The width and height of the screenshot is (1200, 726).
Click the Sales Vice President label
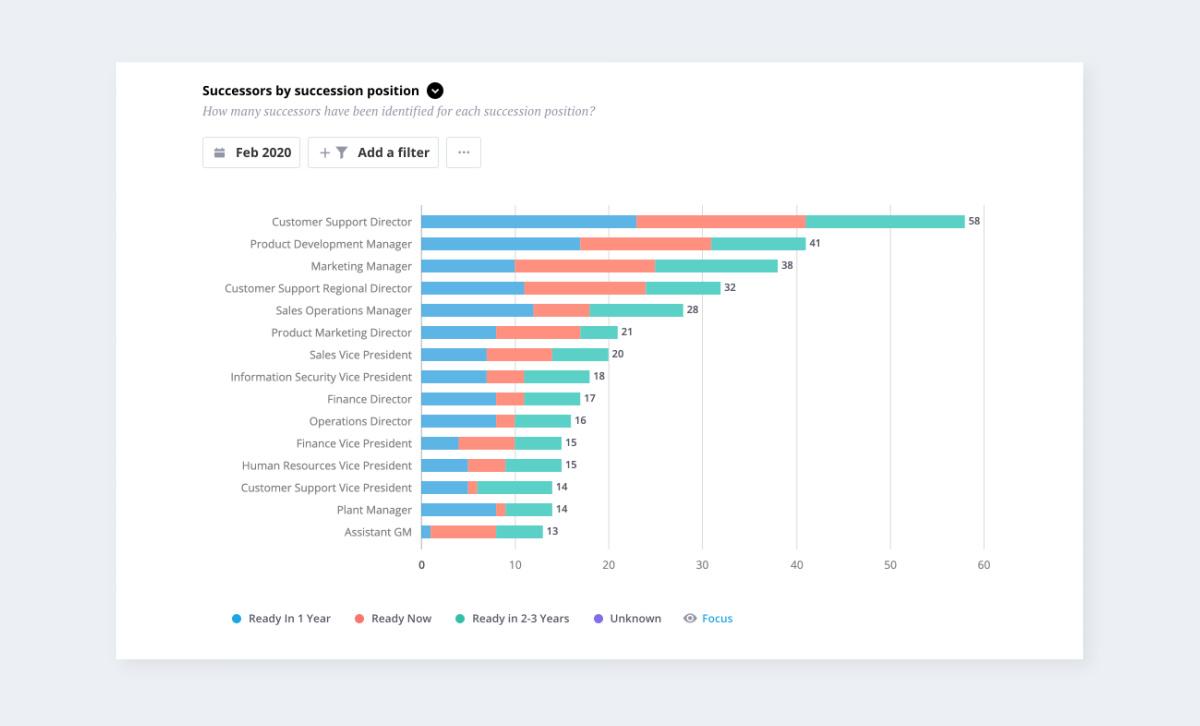pos(361,355)
